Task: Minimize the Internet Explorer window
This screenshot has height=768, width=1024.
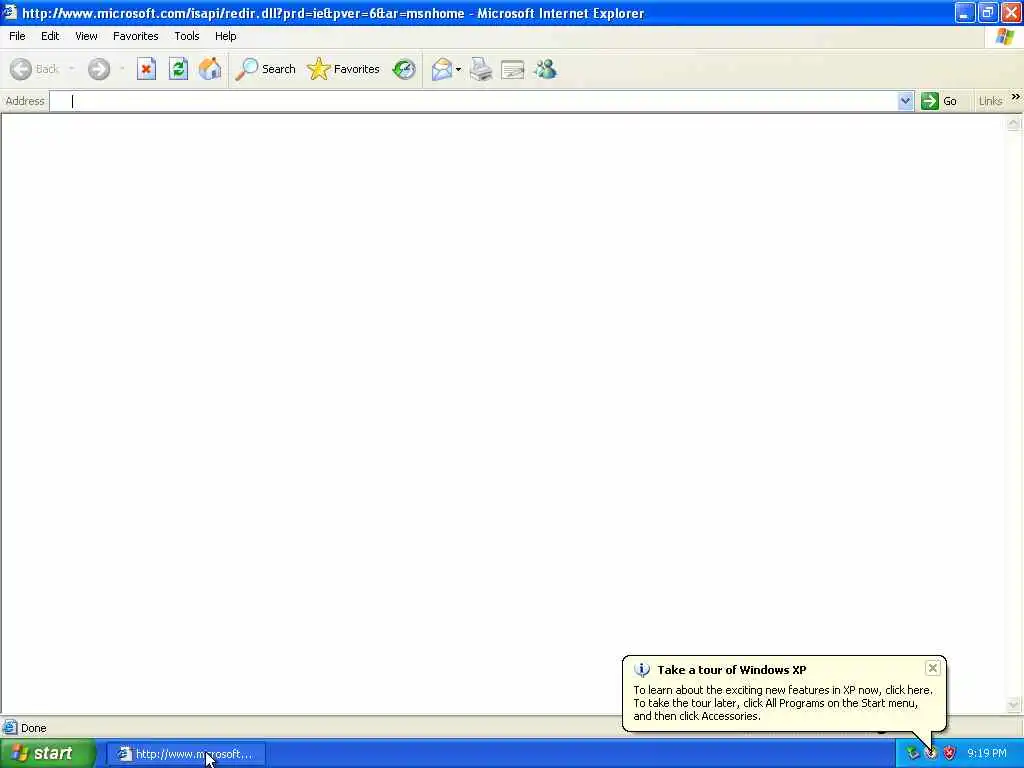Action: coord(964,12)
